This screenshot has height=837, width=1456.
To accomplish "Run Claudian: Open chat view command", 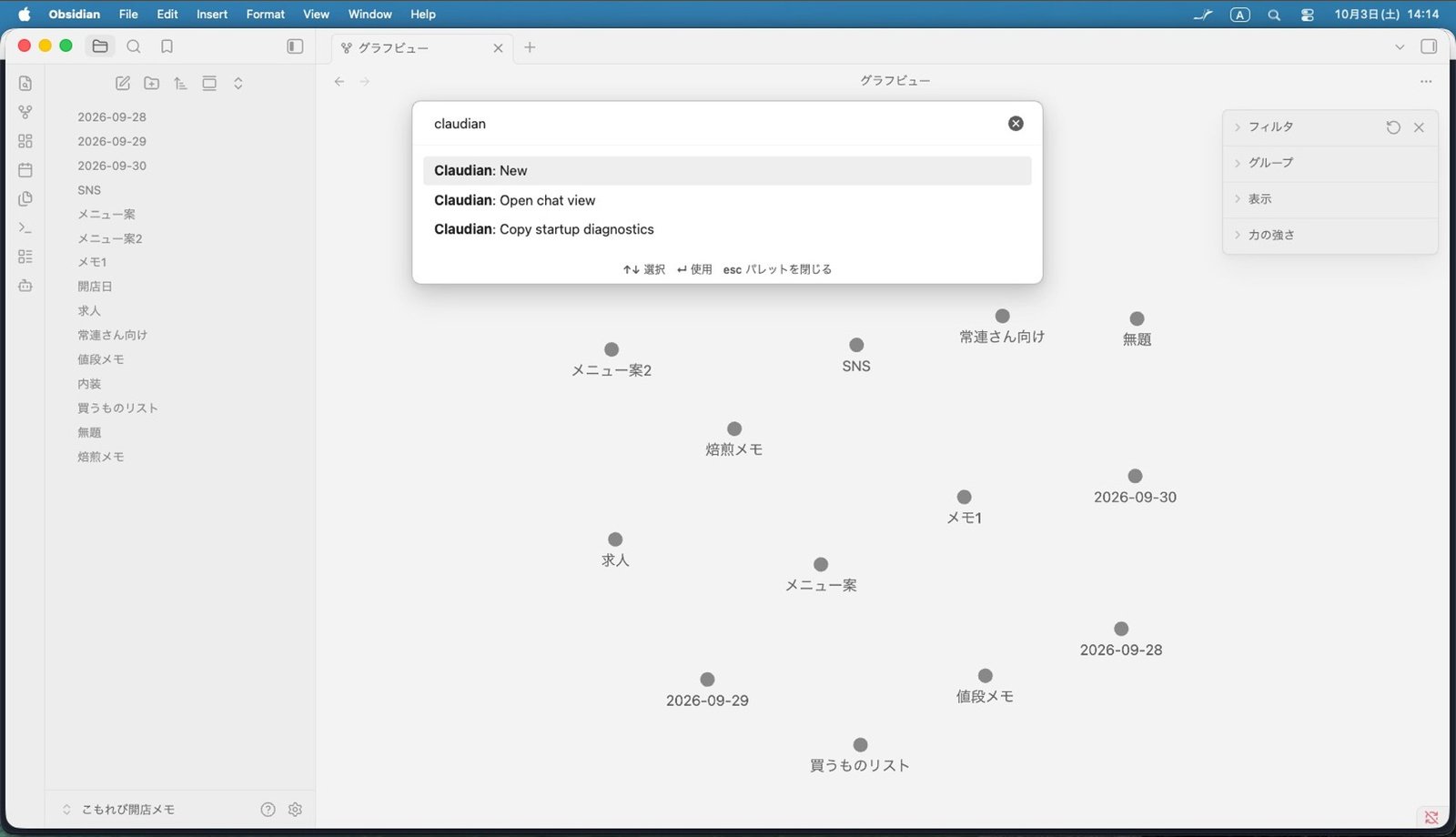I will coord(727,200).
